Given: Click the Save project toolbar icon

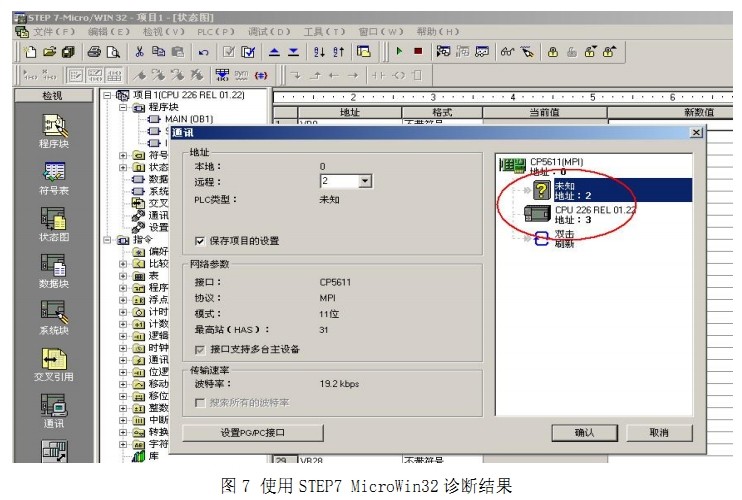Looking at the screenshot, I should pos(69,52).
